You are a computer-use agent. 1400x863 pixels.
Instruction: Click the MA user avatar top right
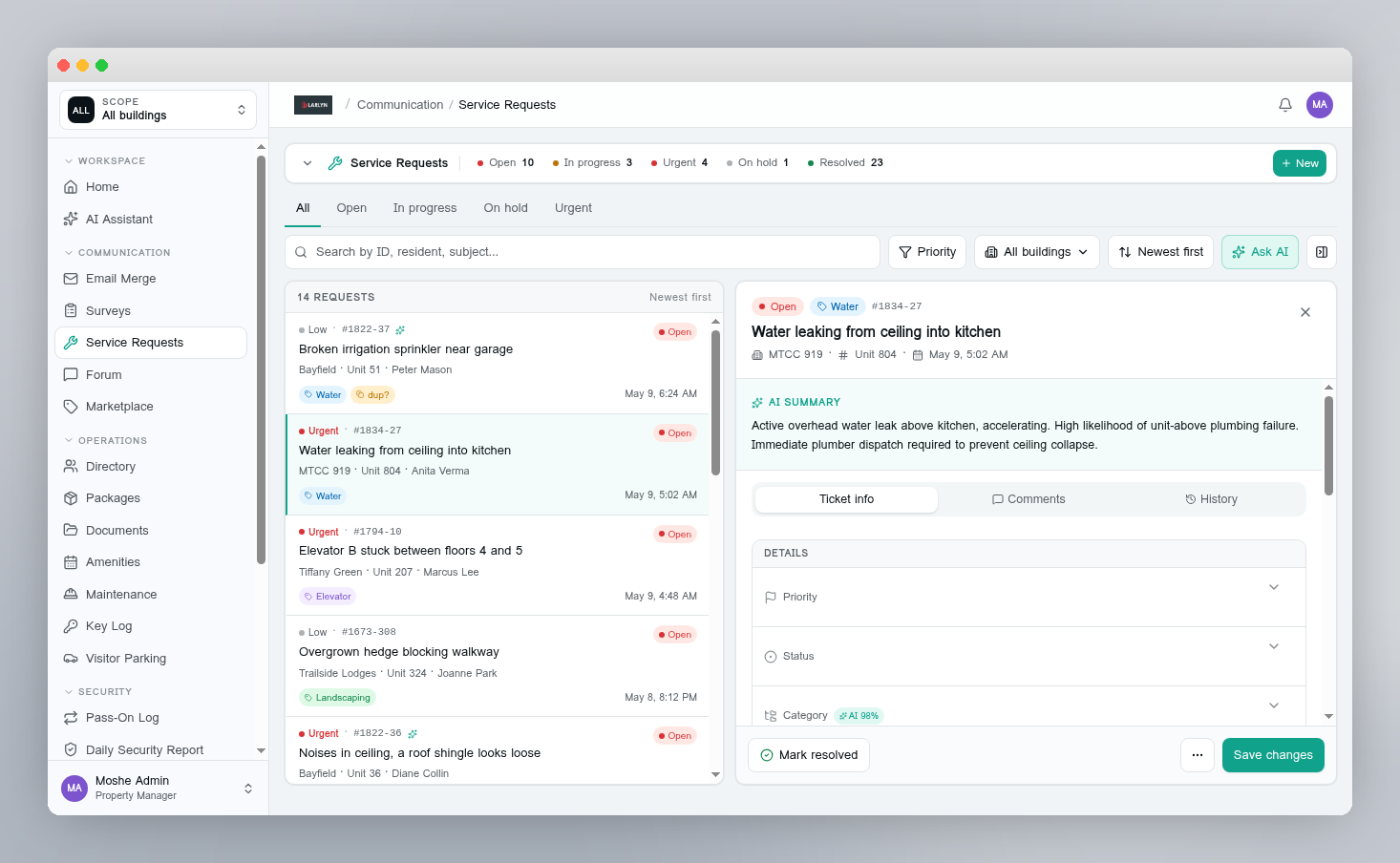1320,105
